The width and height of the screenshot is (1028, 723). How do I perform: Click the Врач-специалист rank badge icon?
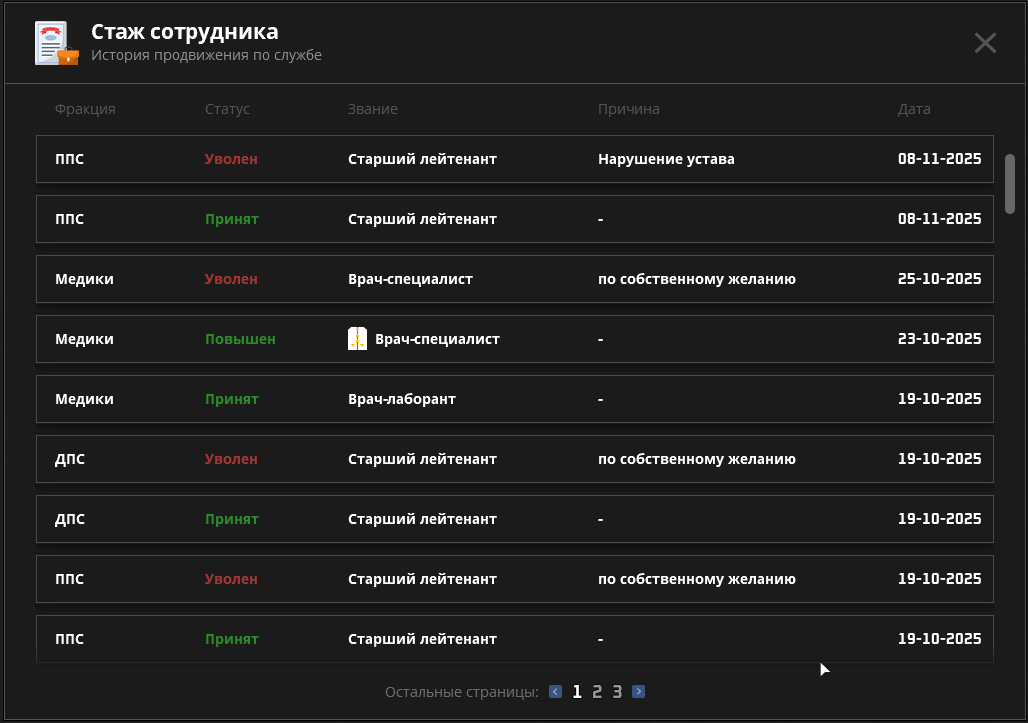(x=357, y=339)
